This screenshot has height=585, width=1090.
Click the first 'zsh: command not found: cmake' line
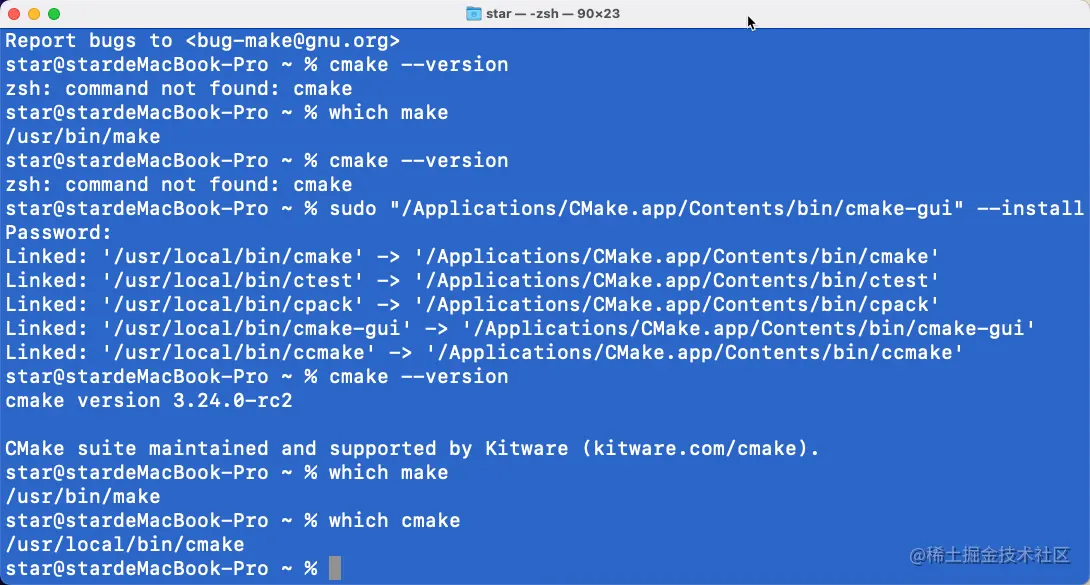click(x=179, y=89)
